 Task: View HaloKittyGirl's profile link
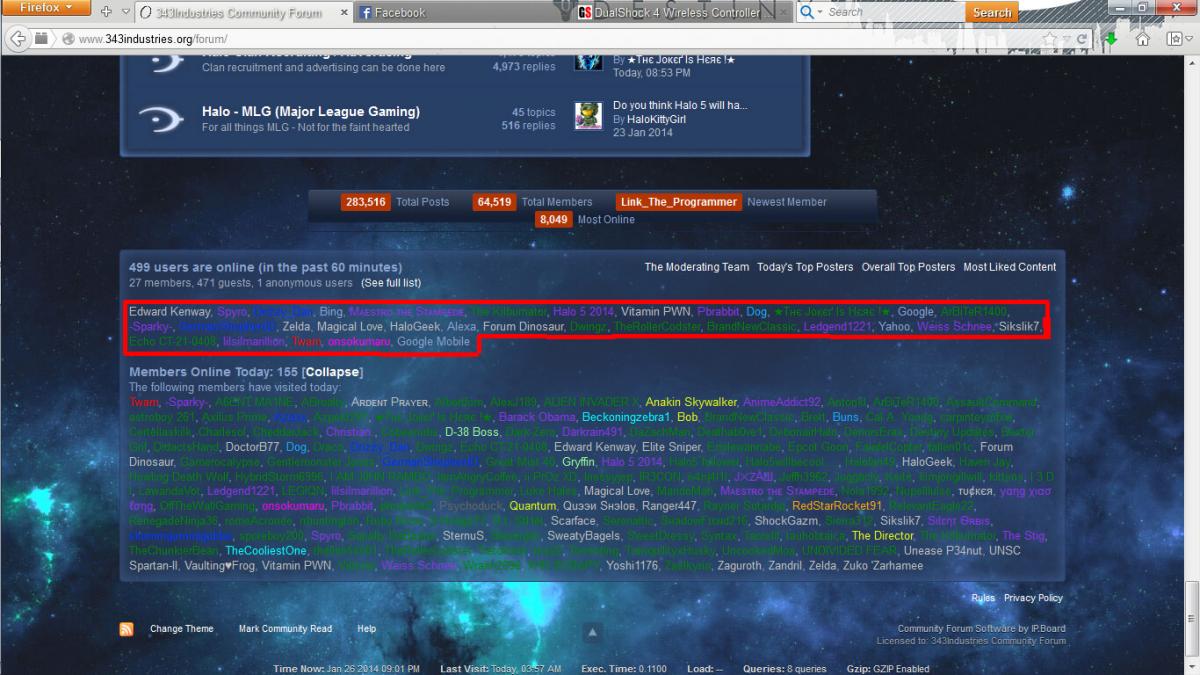click(656, 119)
